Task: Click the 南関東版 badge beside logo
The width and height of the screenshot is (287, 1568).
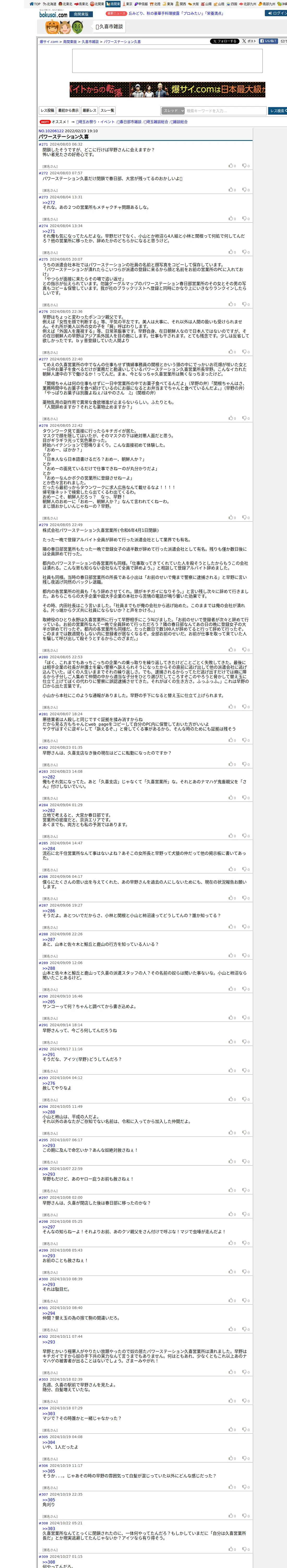Action: tap(80, 14)
